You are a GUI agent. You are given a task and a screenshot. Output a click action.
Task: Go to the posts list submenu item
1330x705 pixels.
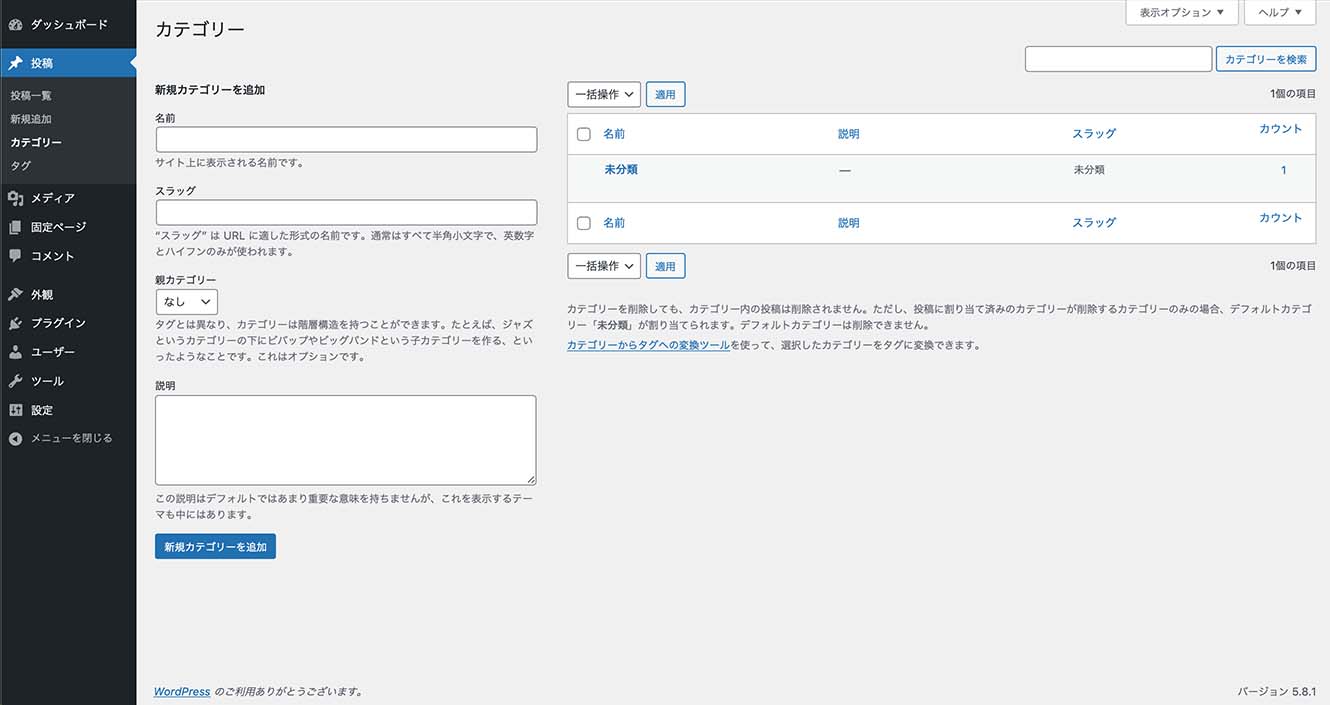click(x=31, y=96)
